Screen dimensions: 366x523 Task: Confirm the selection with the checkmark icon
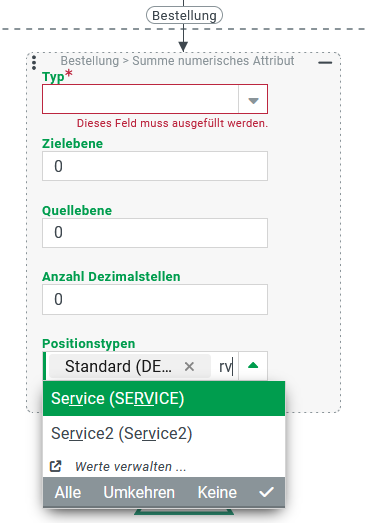point(266,492)
